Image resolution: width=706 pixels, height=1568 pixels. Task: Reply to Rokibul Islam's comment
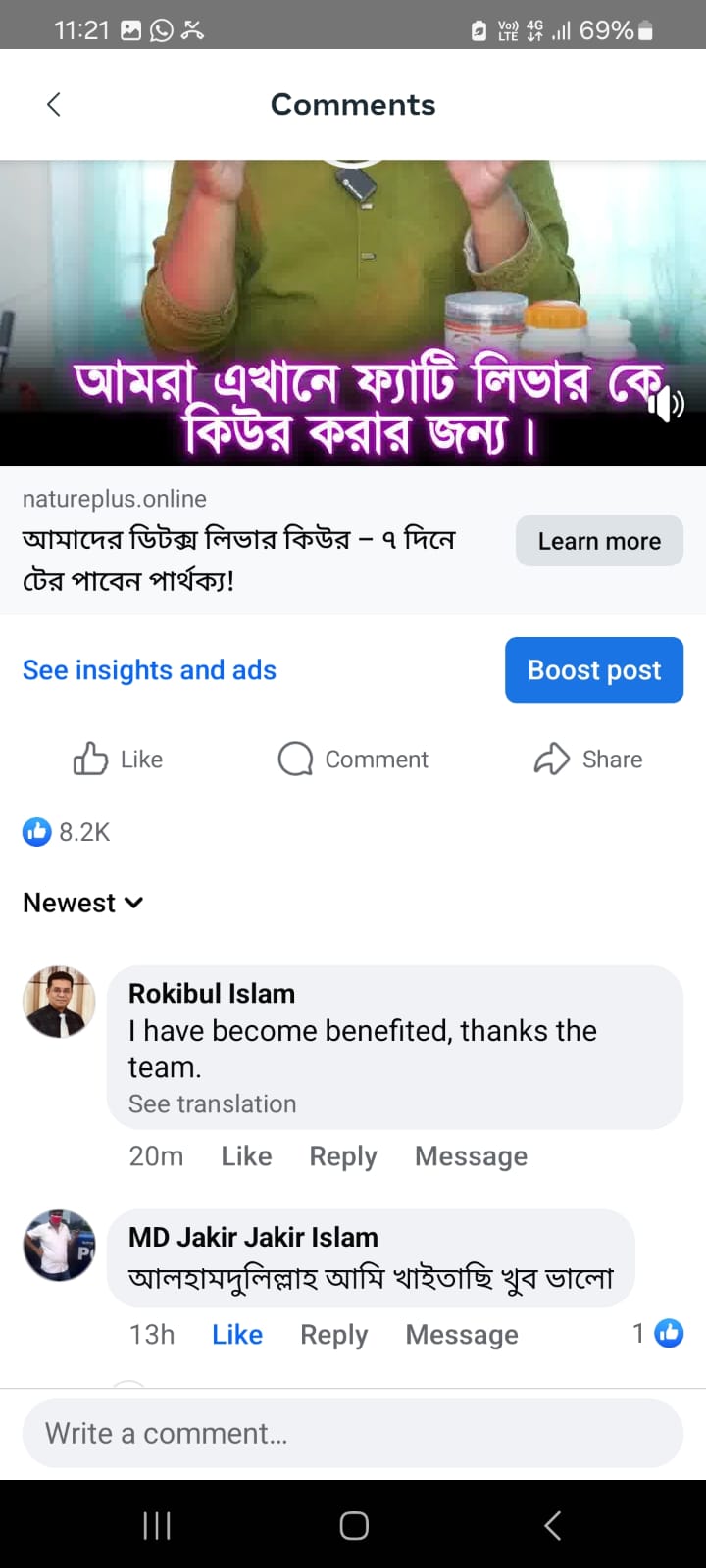[x=343, y=1156]
